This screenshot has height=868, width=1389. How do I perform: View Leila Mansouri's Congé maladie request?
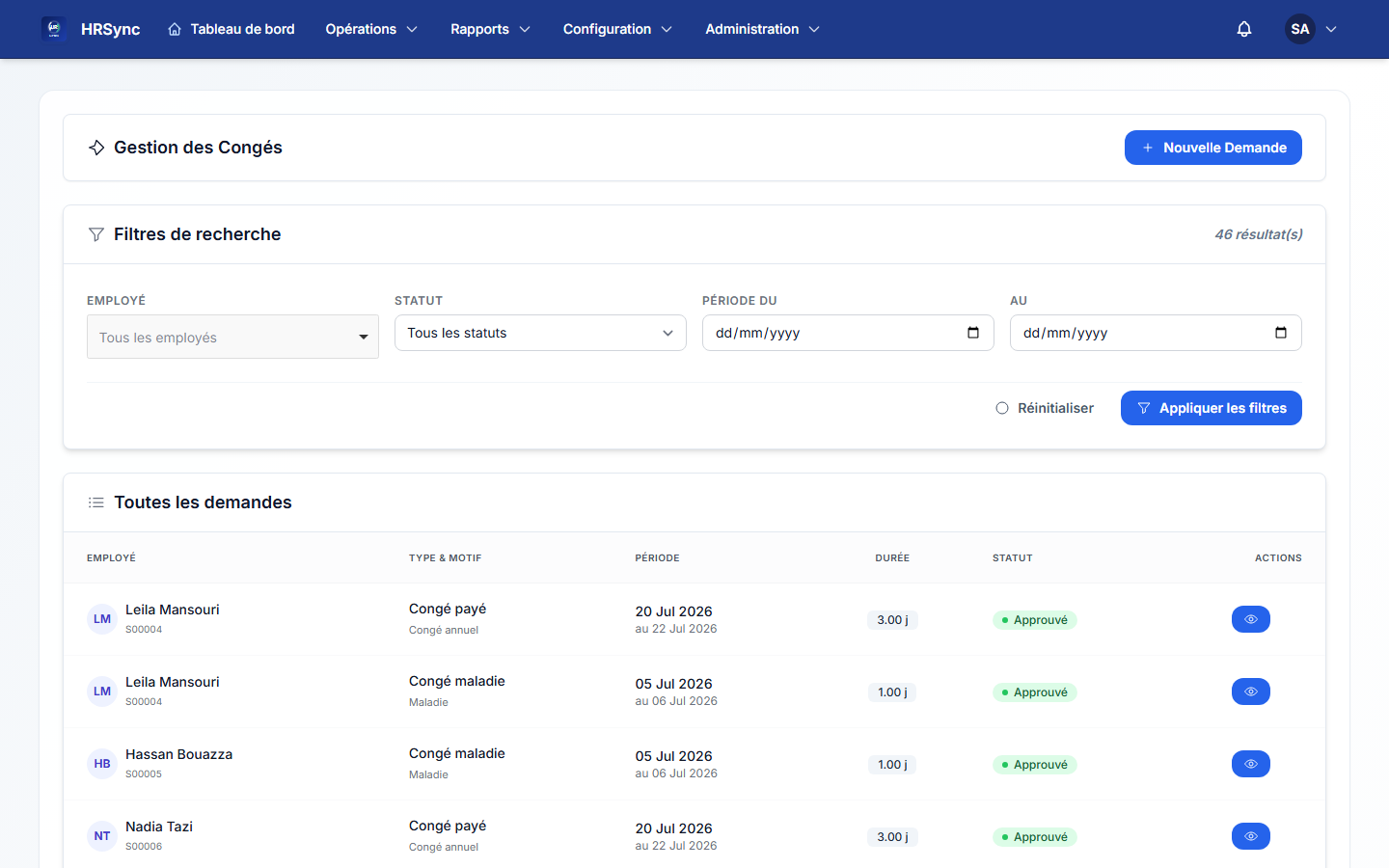tap(1251, 692)
